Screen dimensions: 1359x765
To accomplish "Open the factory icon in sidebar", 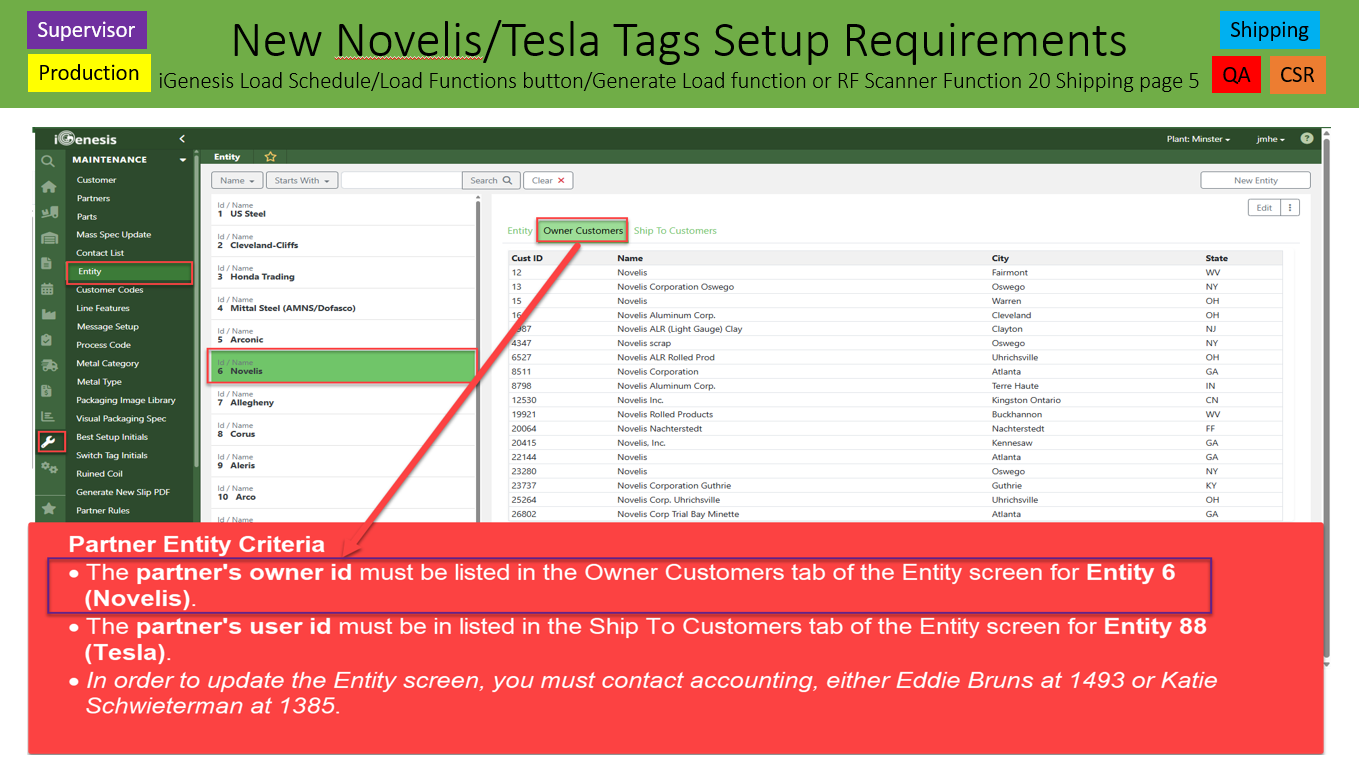I will pyautogui.click(x=48, y=314).
